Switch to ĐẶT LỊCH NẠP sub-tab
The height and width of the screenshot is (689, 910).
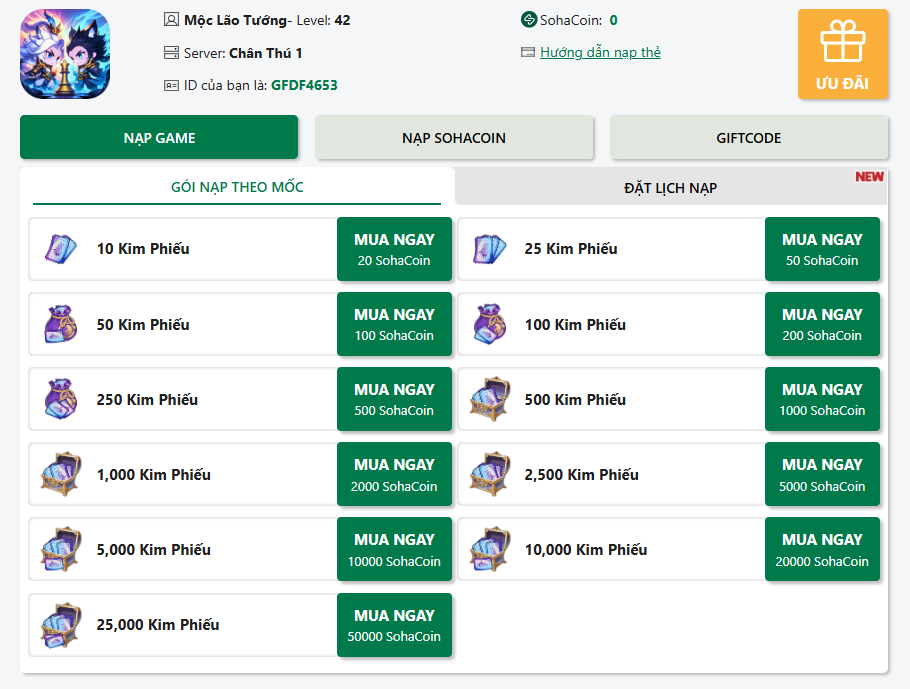(670, 188)
